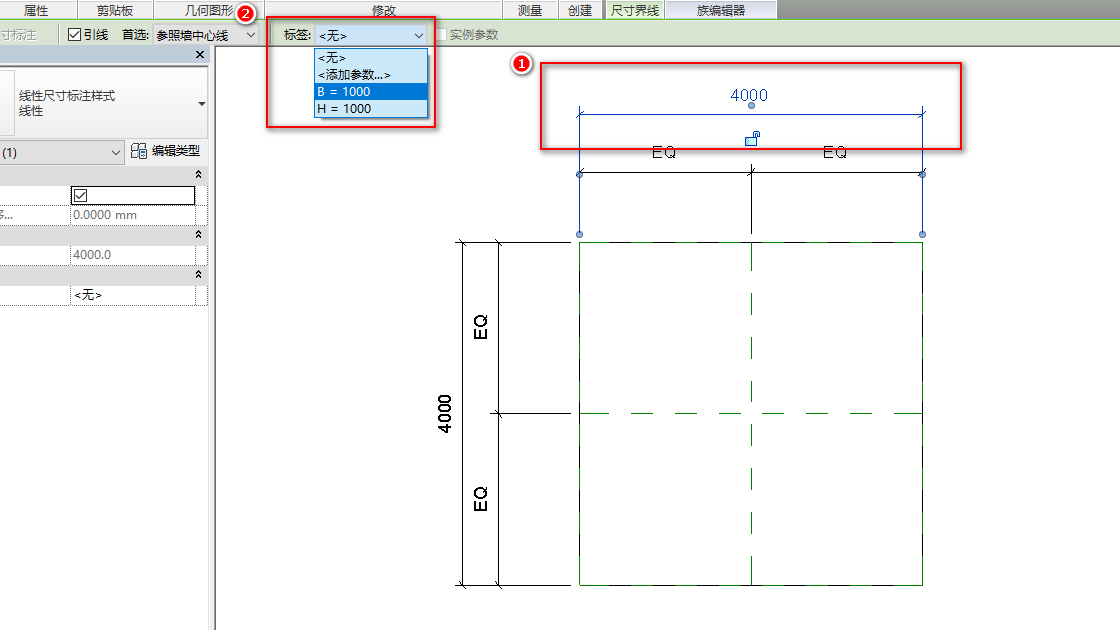Click the 编辑类型 button text
Screen dimensions: 1120x630
(x=176, y=151)
